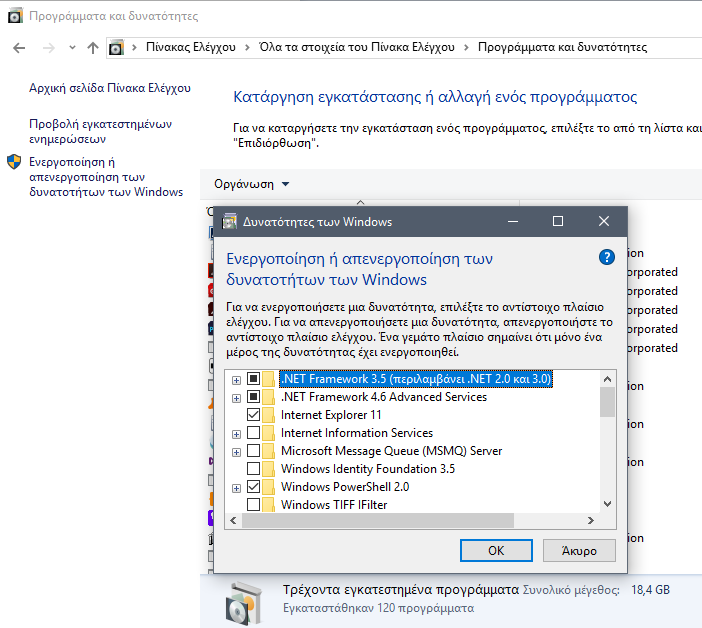Enable Internet Information Services checkbox

[x=253, y=432]
